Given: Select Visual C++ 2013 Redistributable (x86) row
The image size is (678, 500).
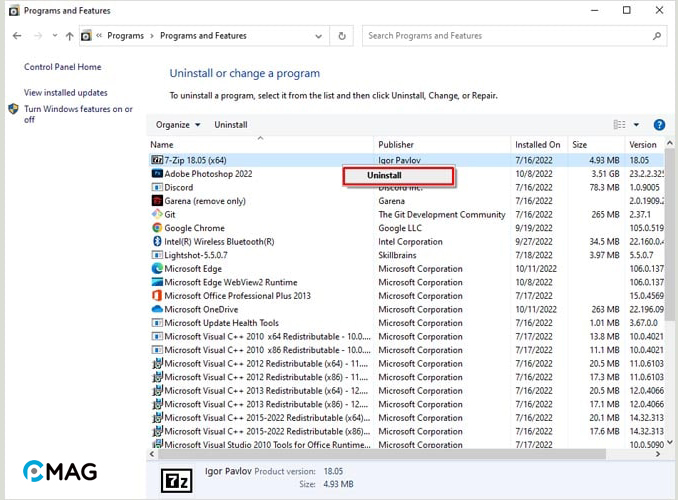Looking at the screenshot, I should (x=266, y=404).
